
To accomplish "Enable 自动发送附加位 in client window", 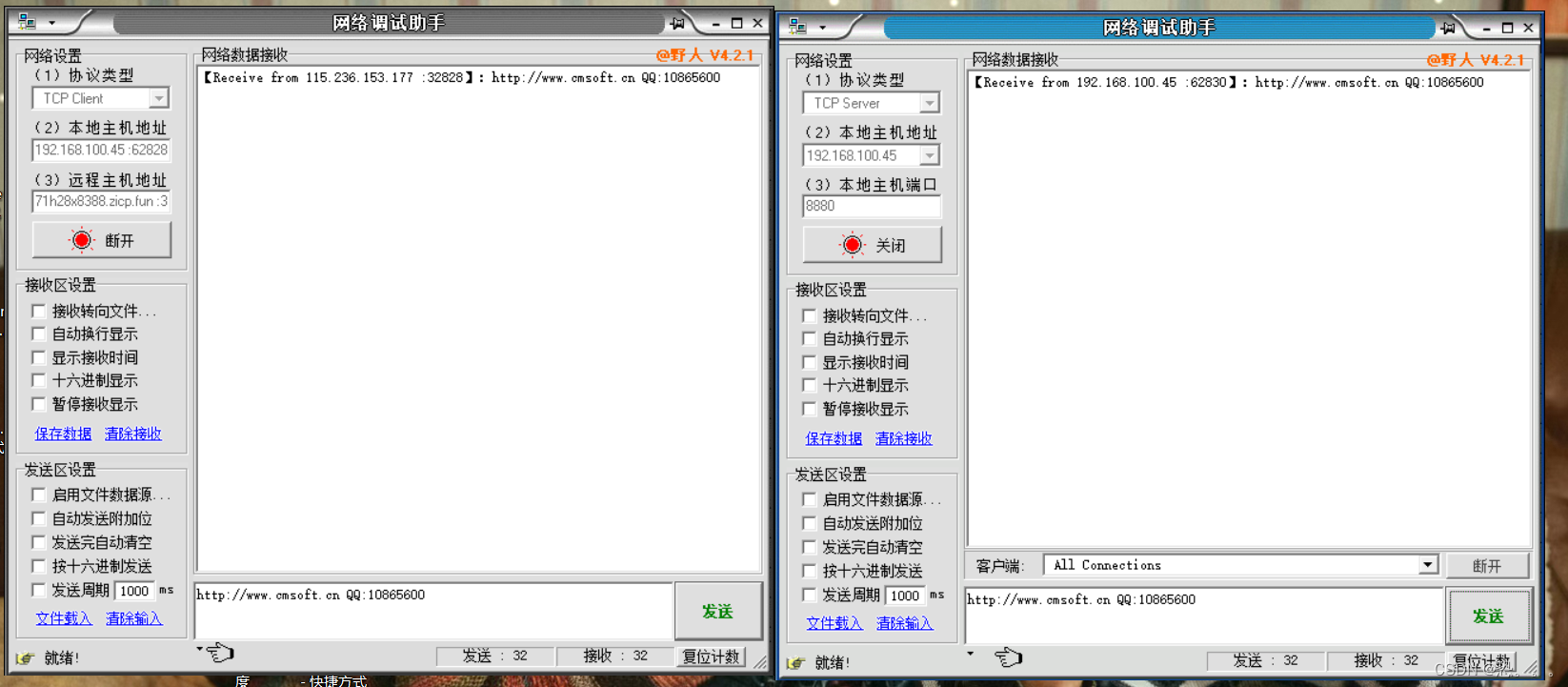I will 39,518.
